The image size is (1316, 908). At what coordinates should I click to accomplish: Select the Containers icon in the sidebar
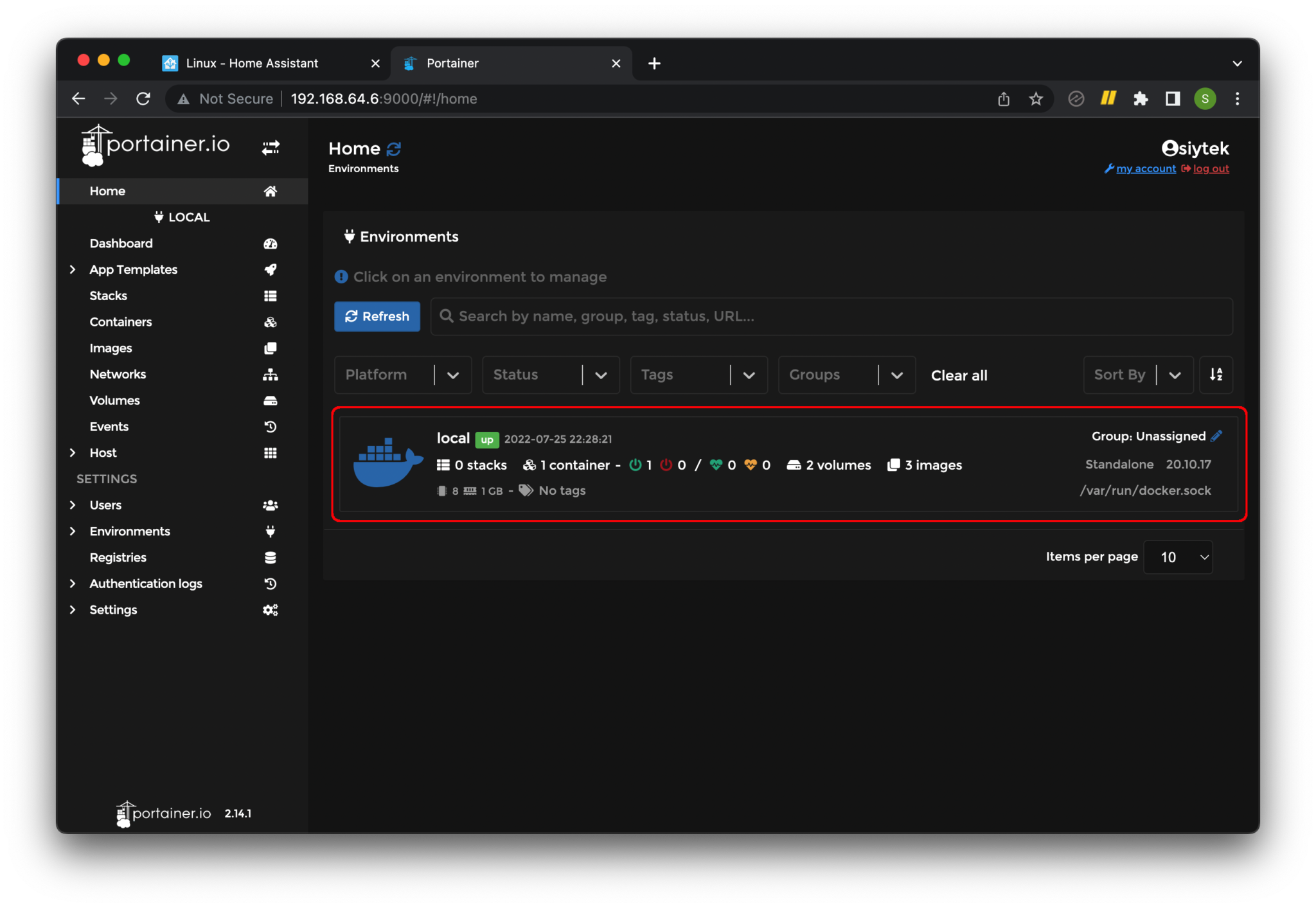click(x=270, y=322)
